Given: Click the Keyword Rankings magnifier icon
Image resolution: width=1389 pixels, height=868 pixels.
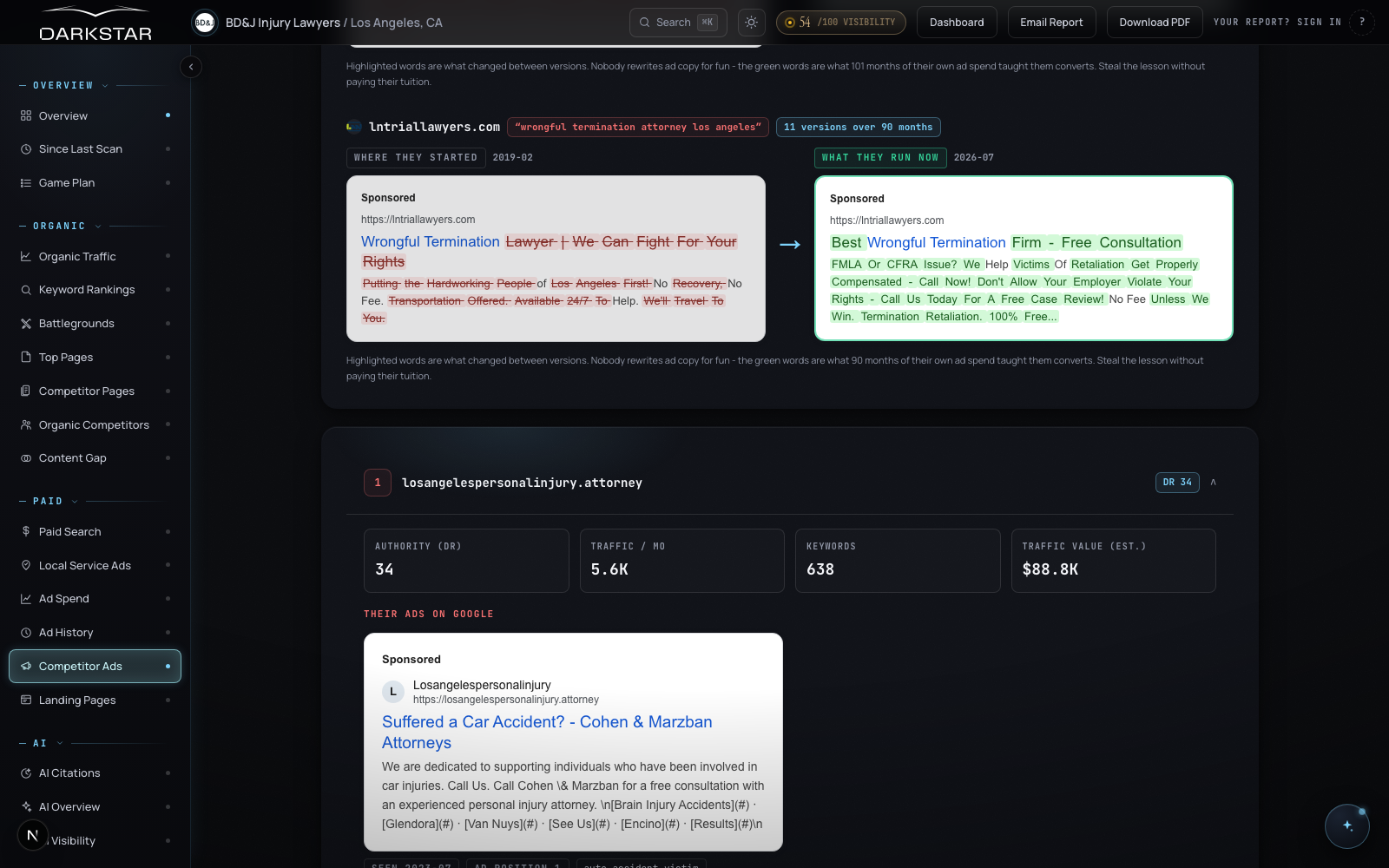Looking at the screenshot, I should click(x=26, y=290).
